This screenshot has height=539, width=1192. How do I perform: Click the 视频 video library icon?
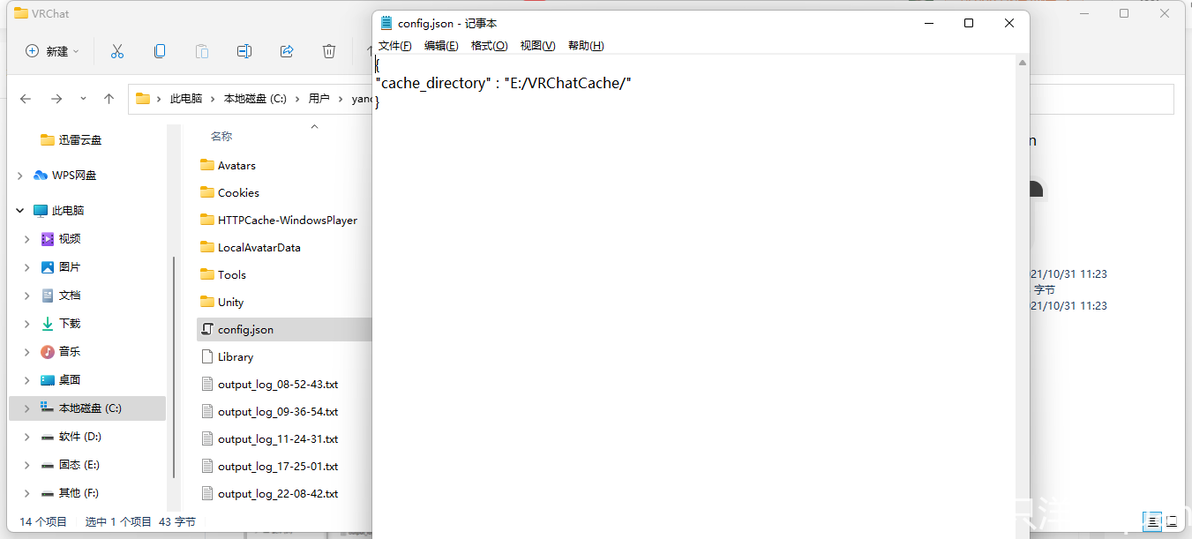48,239
